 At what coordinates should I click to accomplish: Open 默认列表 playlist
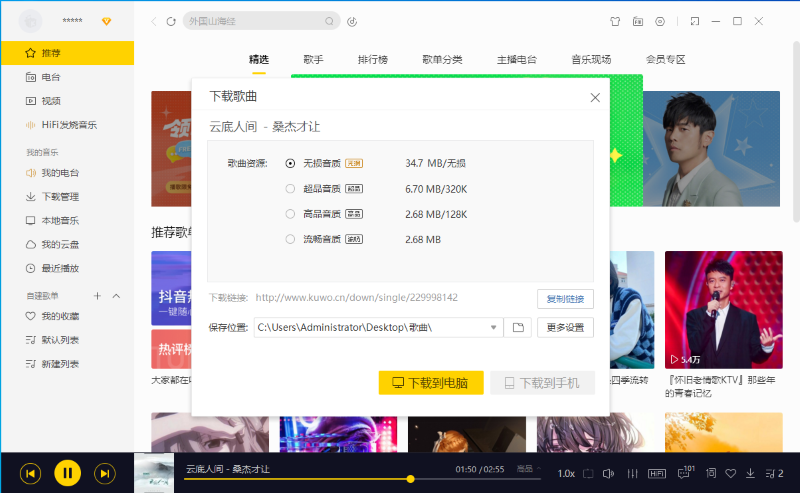coord(67,340)
